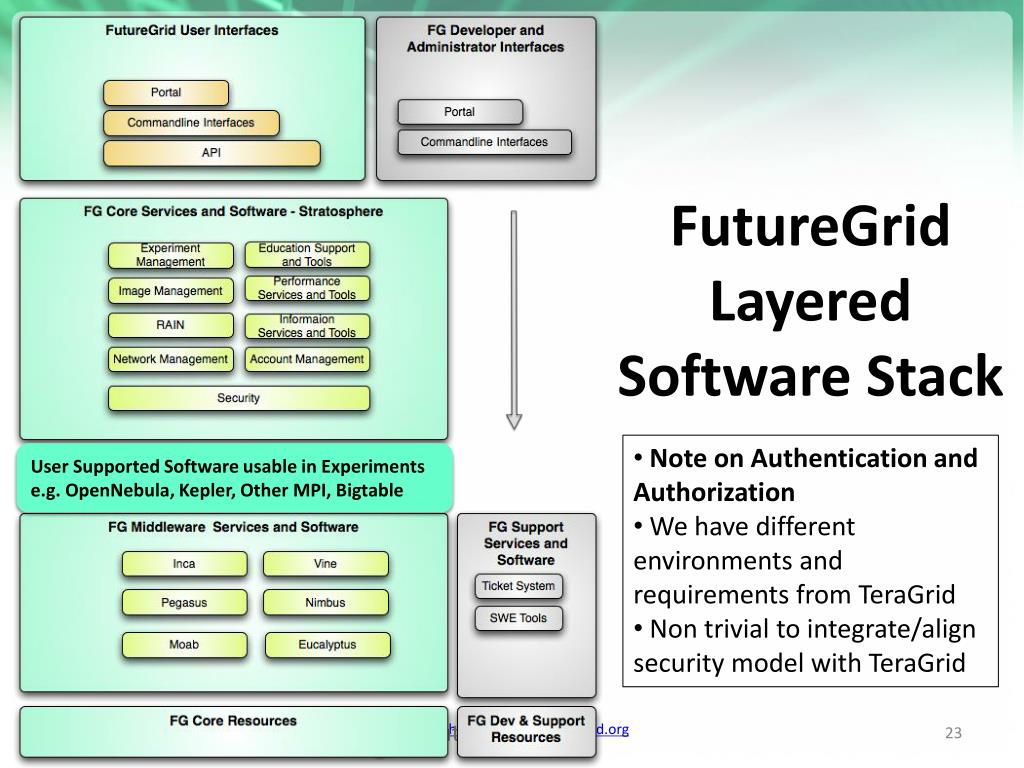This screenshot has height=768, width=1024.
Task: Click the Vine box
Action: [325, 564]
